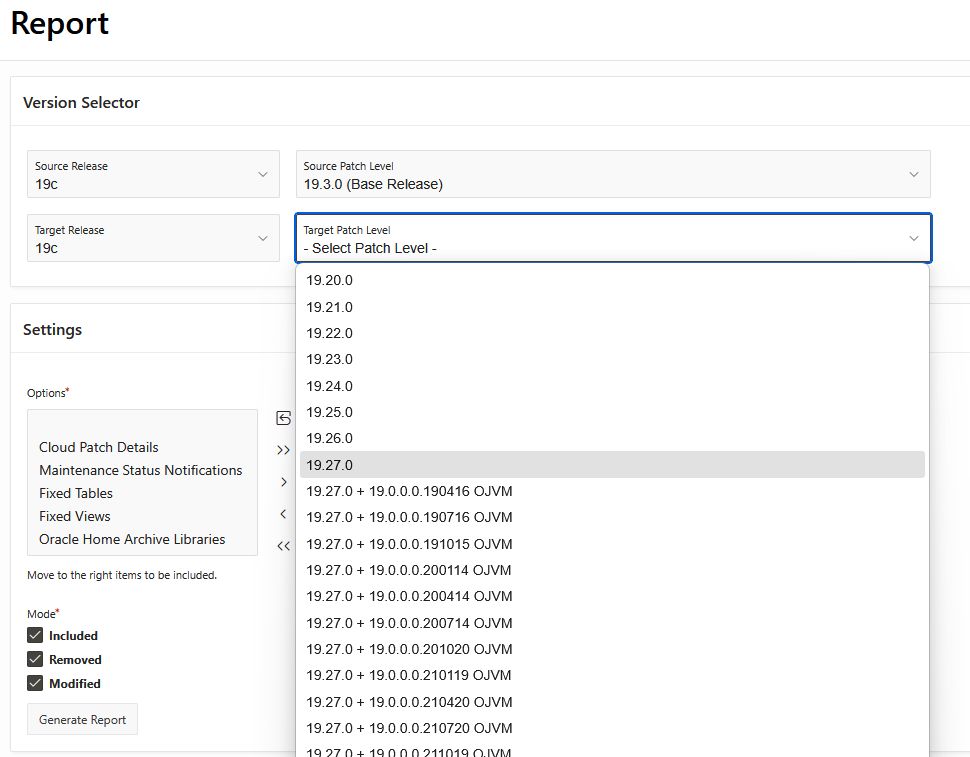Open the Source Patch Level dropdown
970x757 pixels.
click(x=613, y=174)
